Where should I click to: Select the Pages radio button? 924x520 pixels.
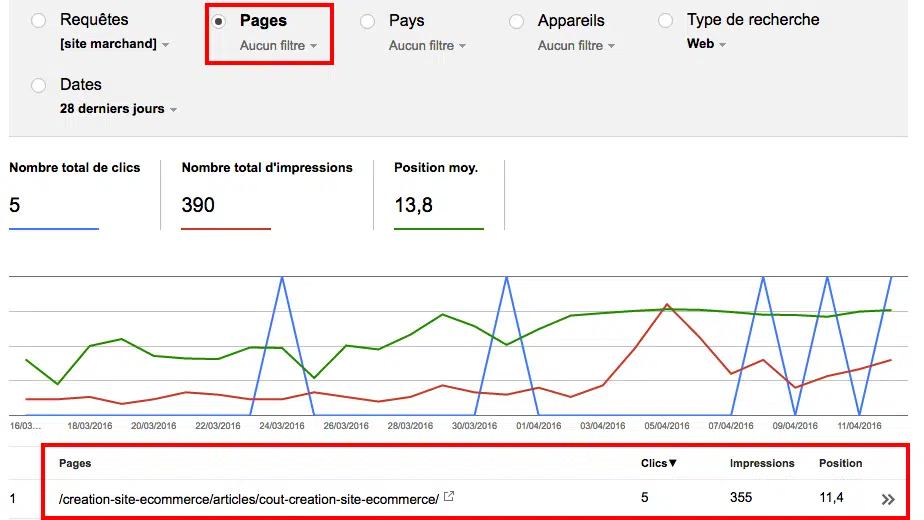pyautogui.click(x=219, y=21)
